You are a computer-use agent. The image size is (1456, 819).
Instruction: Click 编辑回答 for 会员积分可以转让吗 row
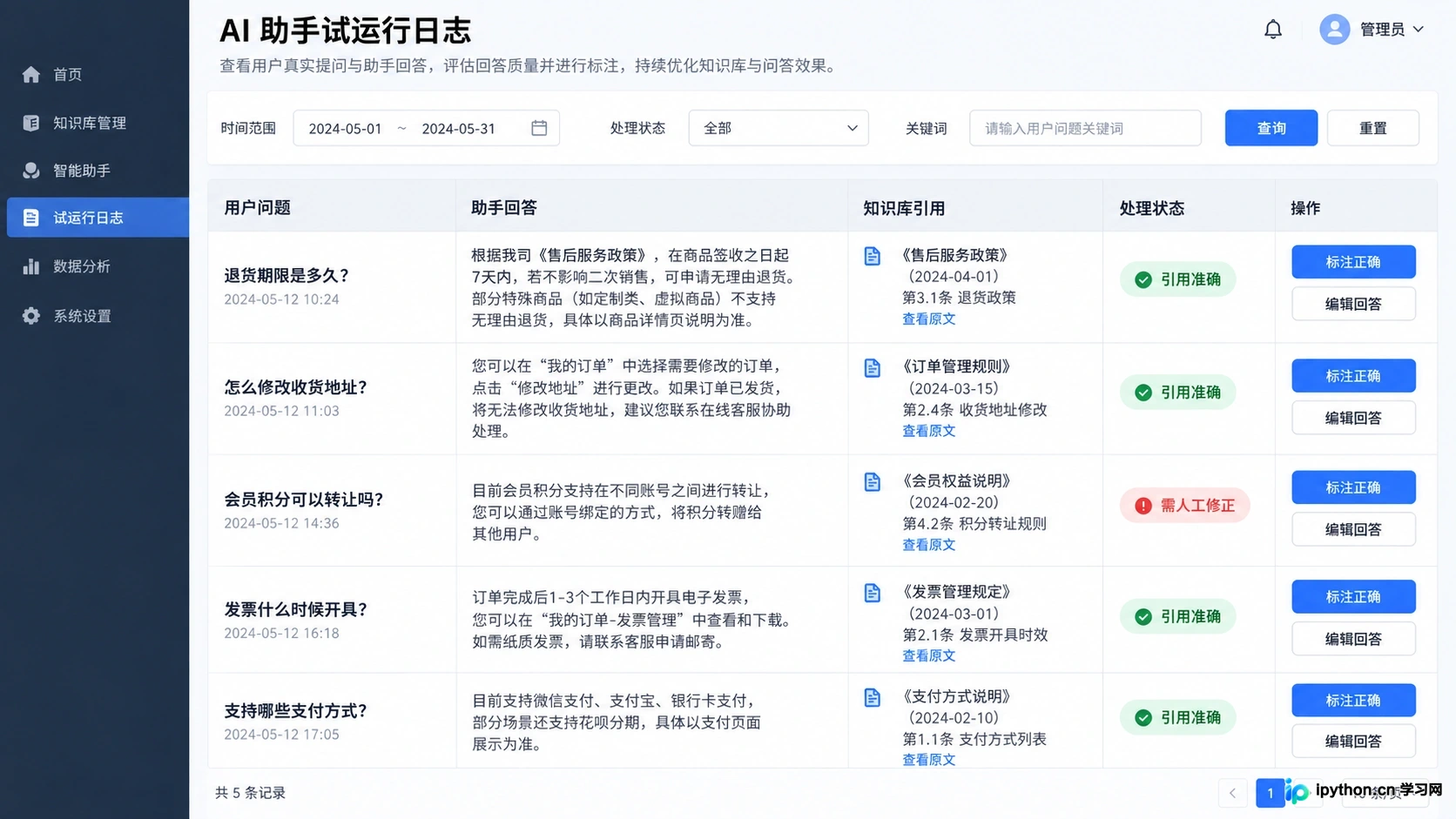coord(1353,529)
